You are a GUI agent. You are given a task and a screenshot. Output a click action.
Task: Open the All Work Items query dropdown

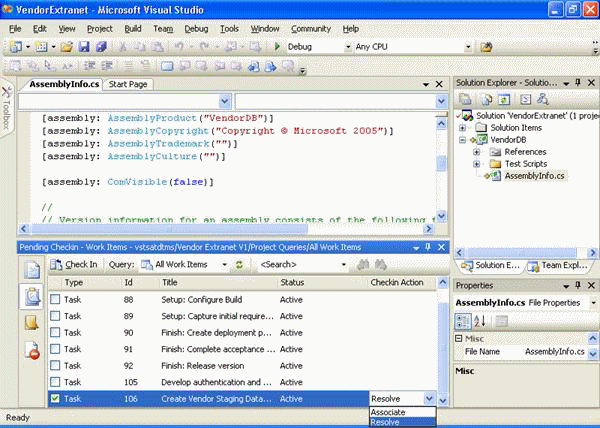(225, 265)
